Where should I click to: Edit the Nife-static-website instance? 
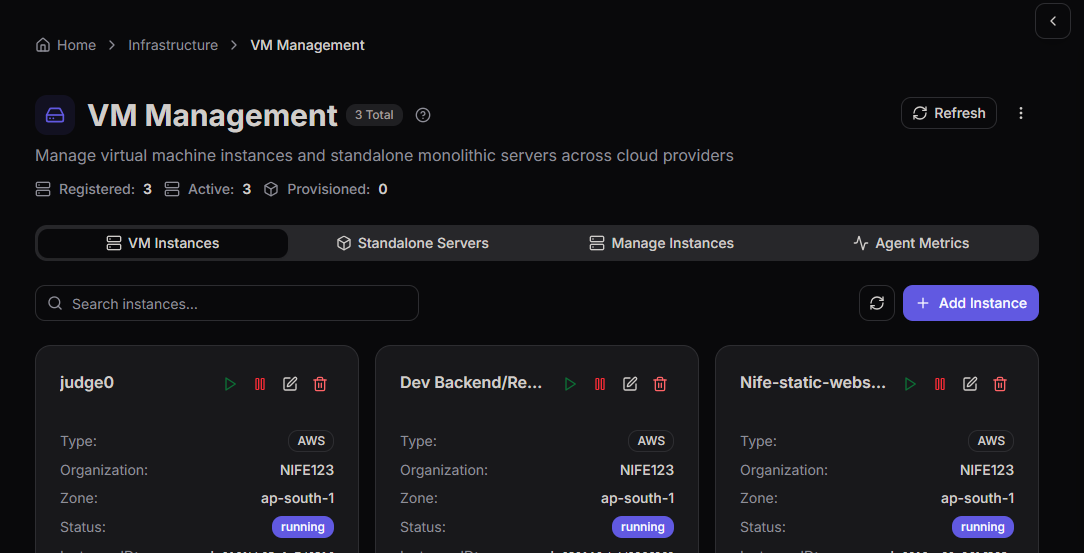(x=970, y=384)
